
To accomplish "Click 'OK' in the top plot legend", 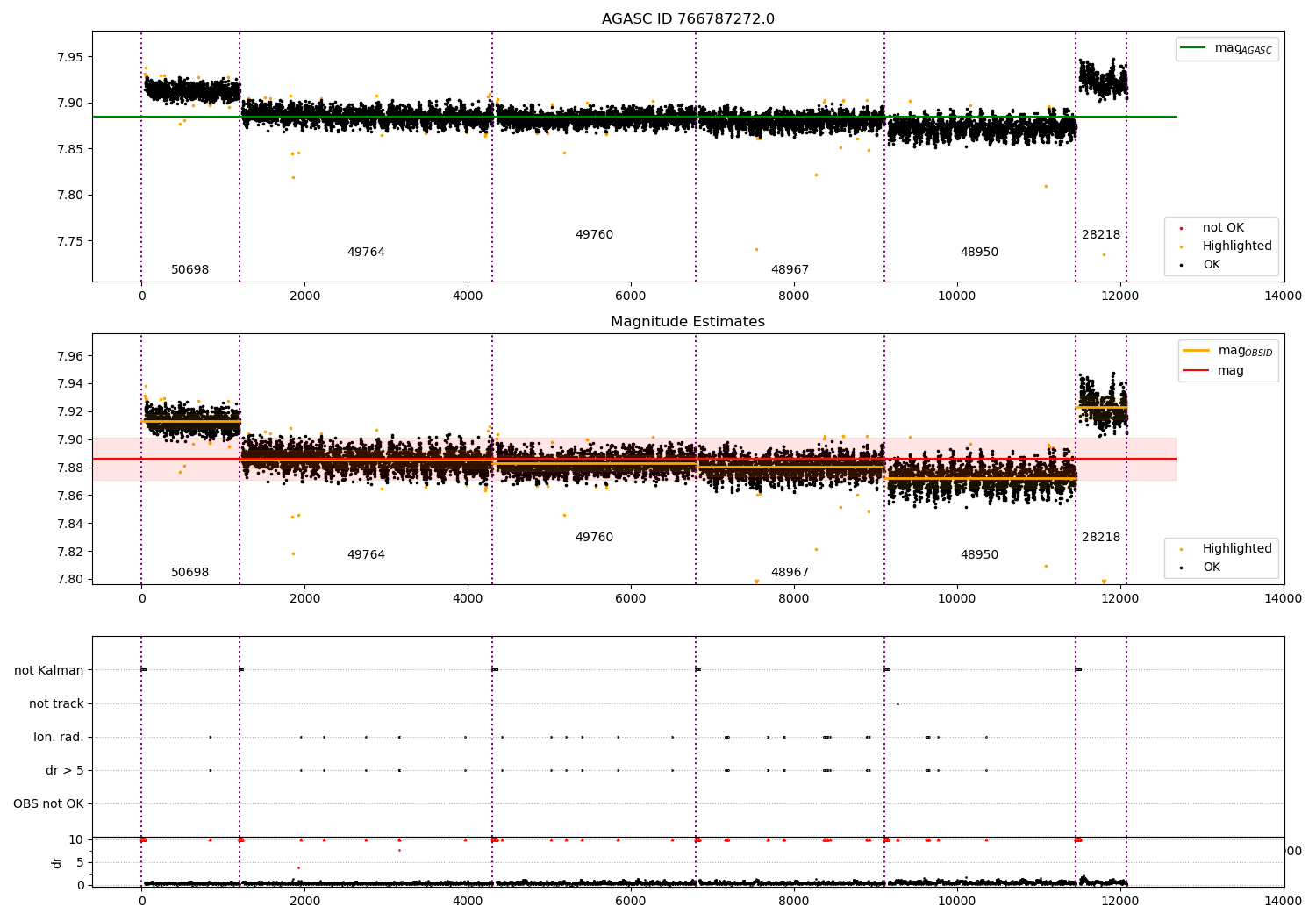I will click(1212, 265).
